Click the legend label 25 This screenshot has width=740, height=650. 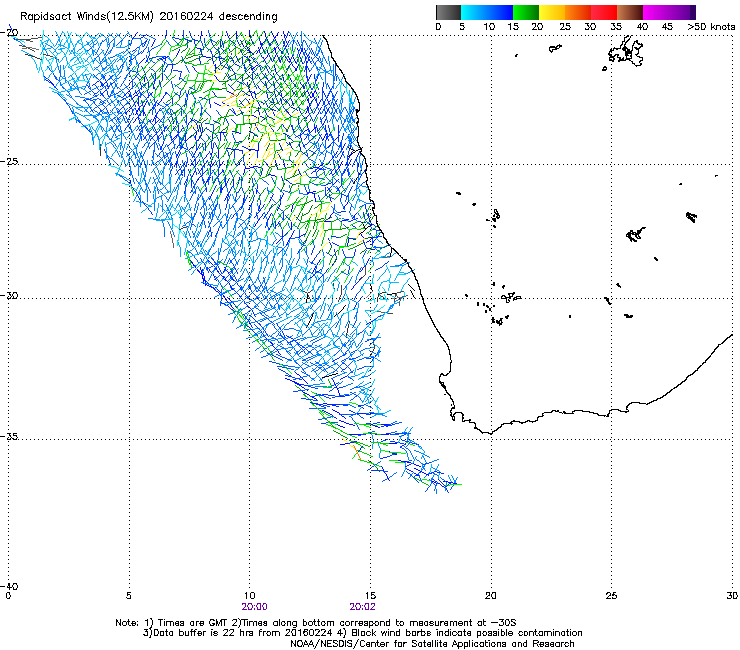[565, 27]
